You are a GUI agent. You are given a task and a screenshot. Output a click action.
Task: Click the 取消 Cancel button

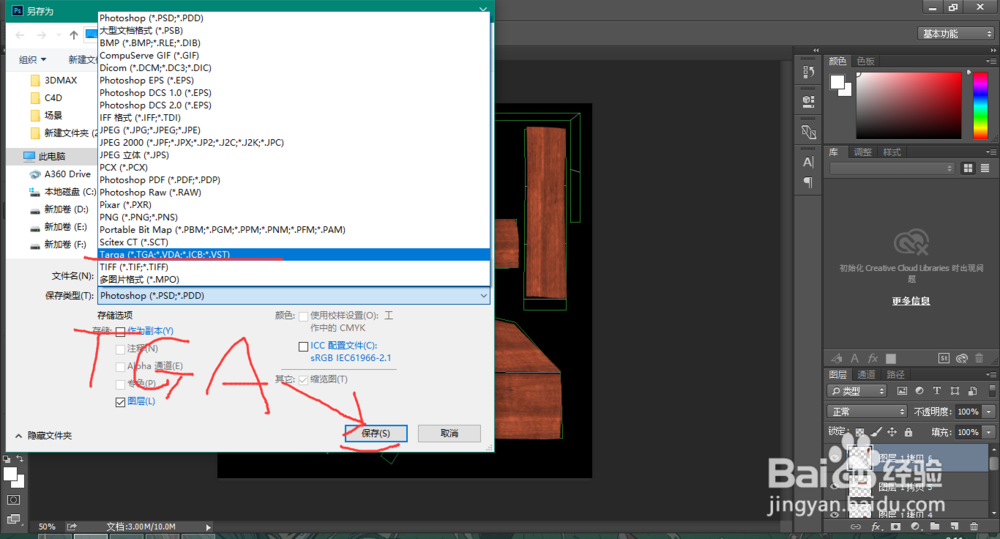(x=449, y=433)
